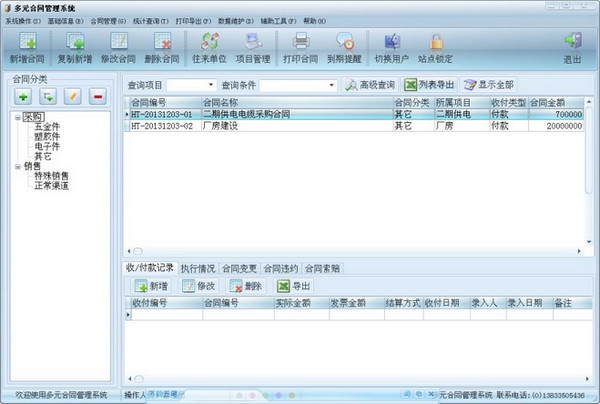The image size is (600, 404).
Task: Open 项目管理 from the toolbar
Action: tap(253, 48)
